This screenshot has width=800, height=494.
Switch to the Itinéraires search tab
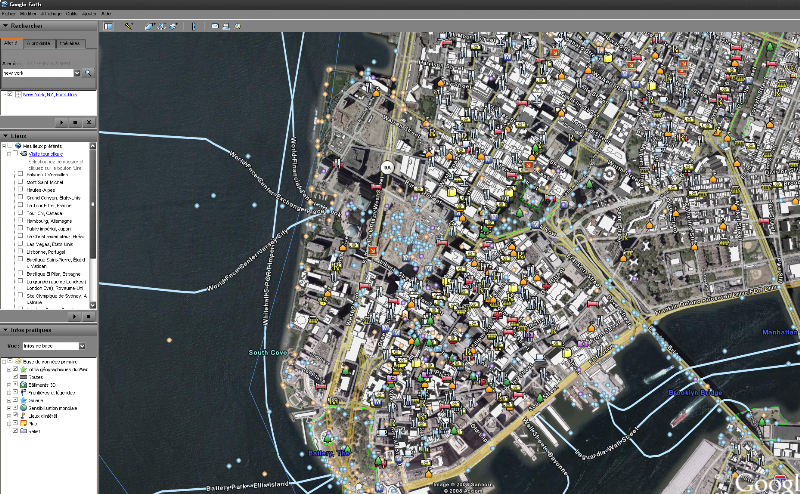click(69, 44)
